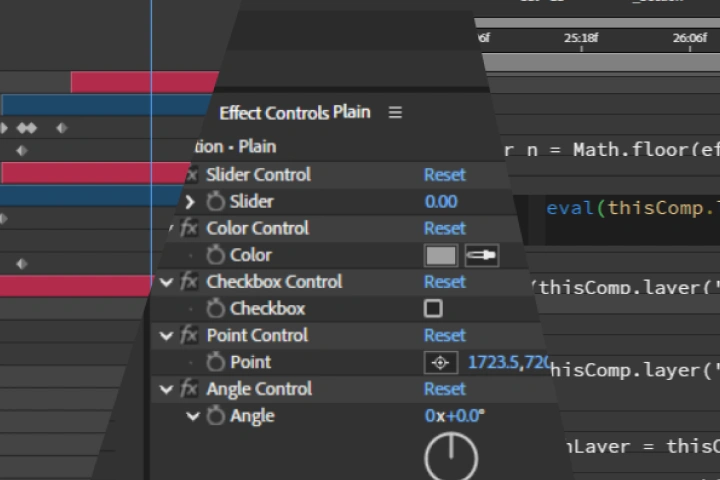Select the top red layer bar
This screenshot has height=480, width=720.
point(145,82)
